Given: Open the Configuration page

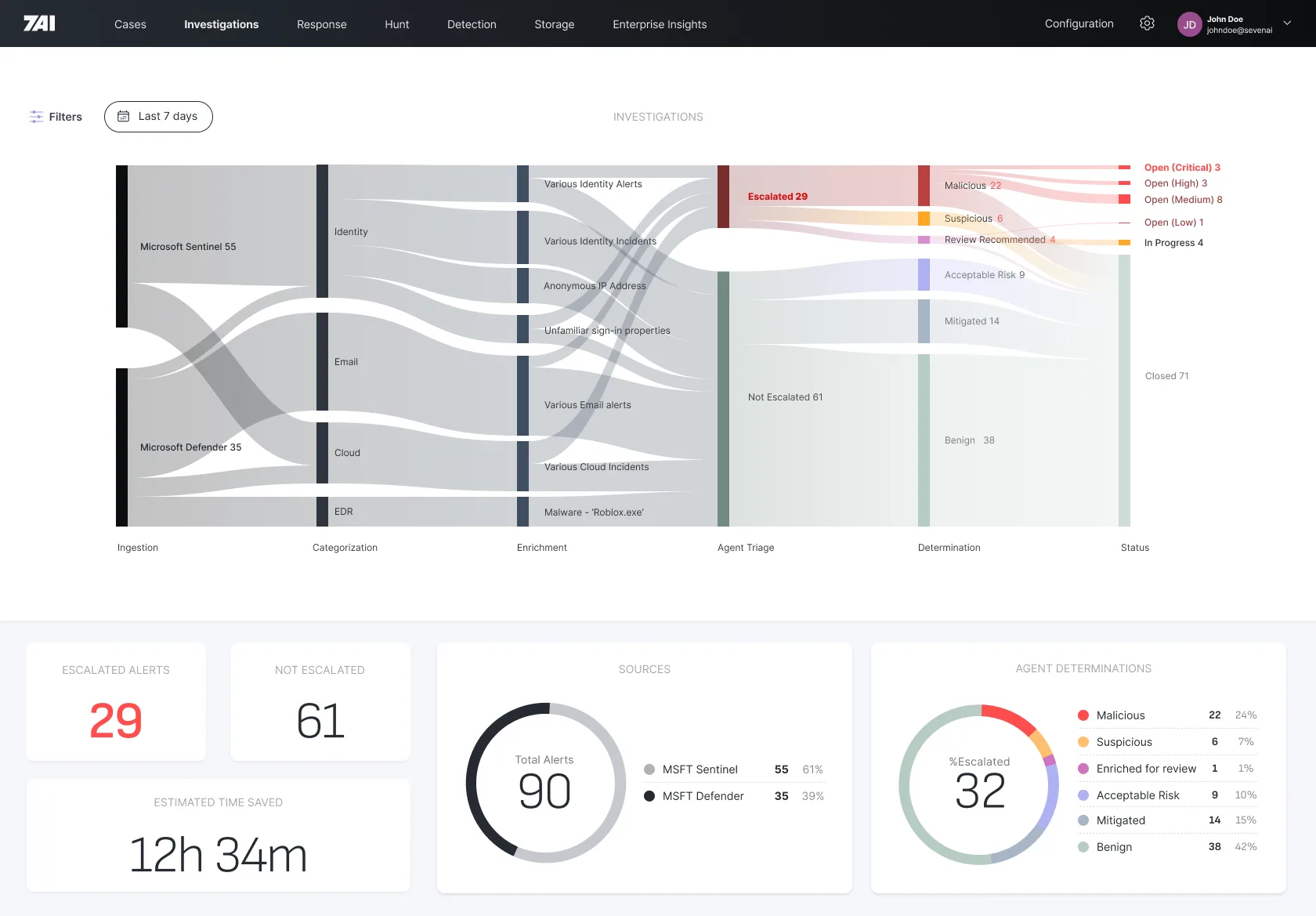Looking at the screenshot, I should tap(1079, 24).
